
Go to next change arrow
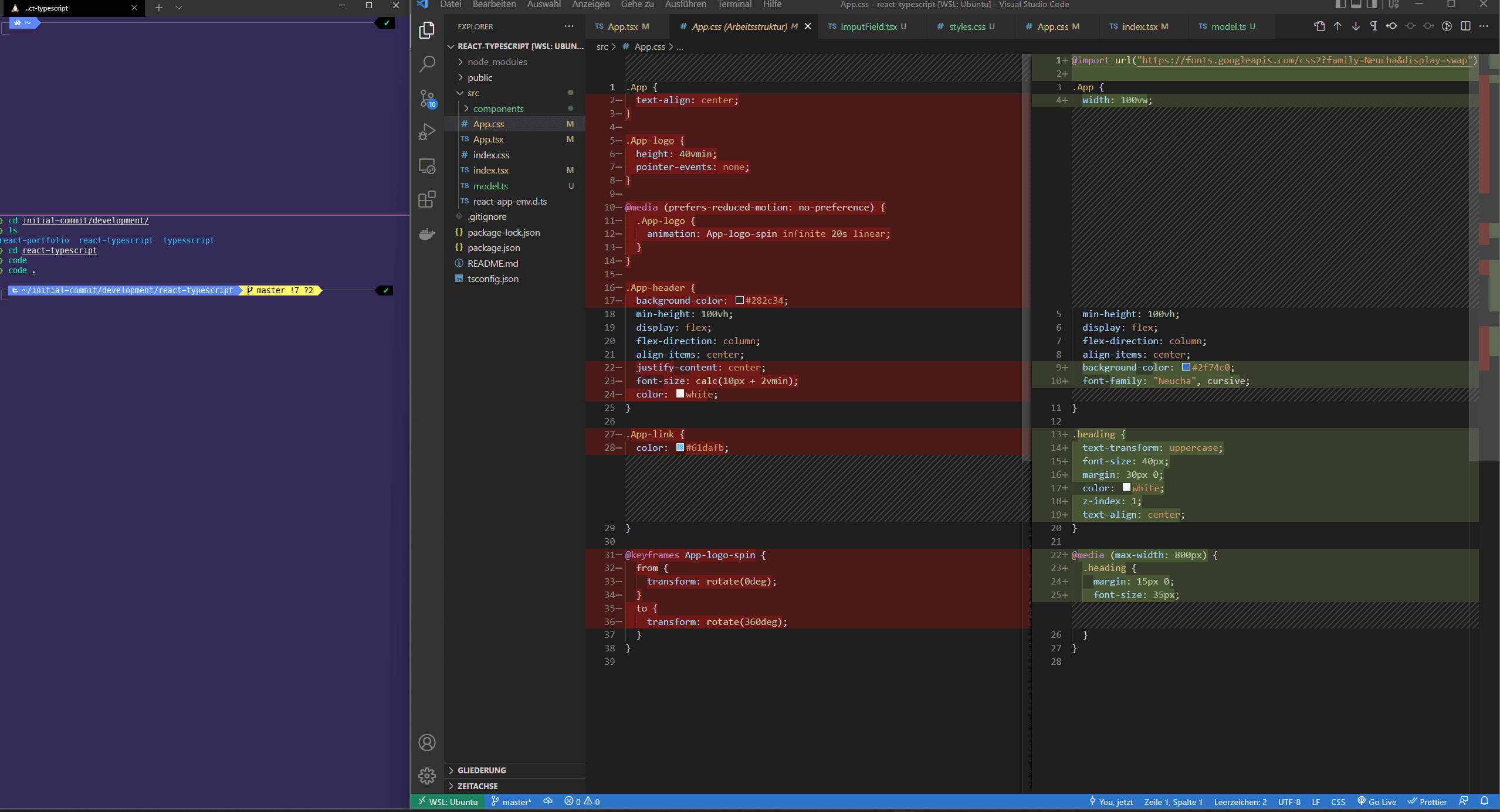click(1356, 26)
